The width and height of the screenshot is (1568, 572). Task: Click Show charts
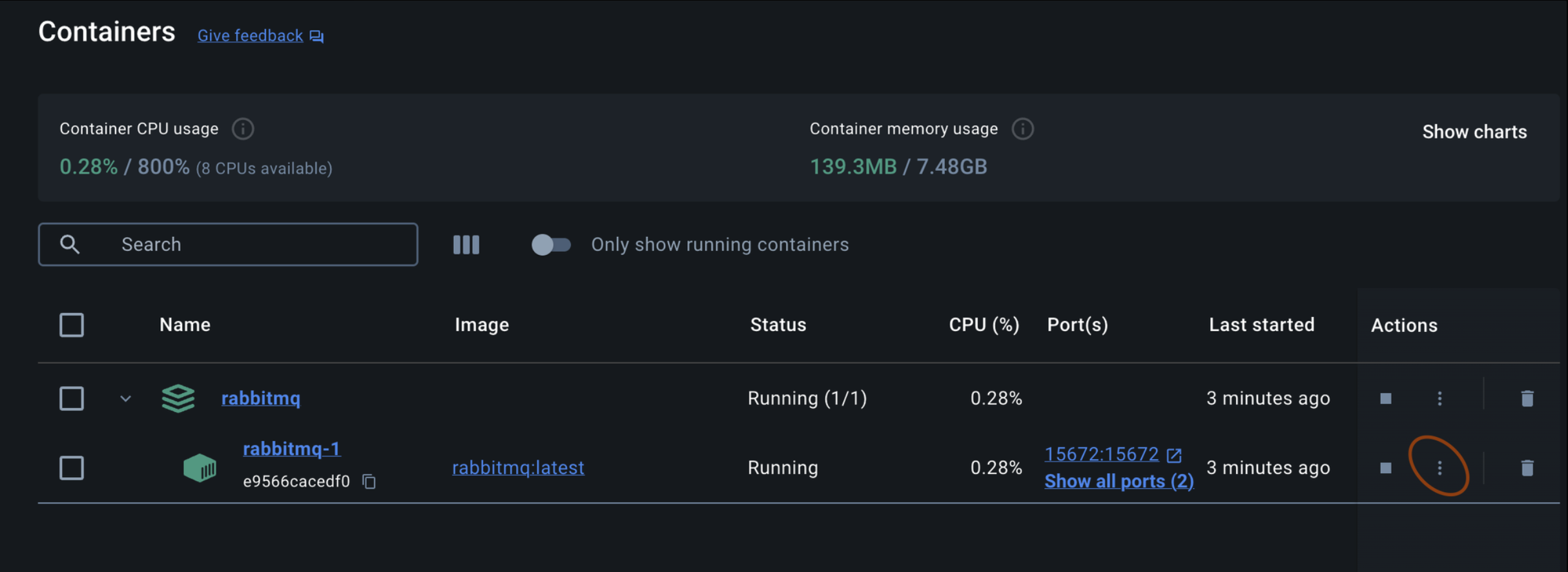[1474, 132]
